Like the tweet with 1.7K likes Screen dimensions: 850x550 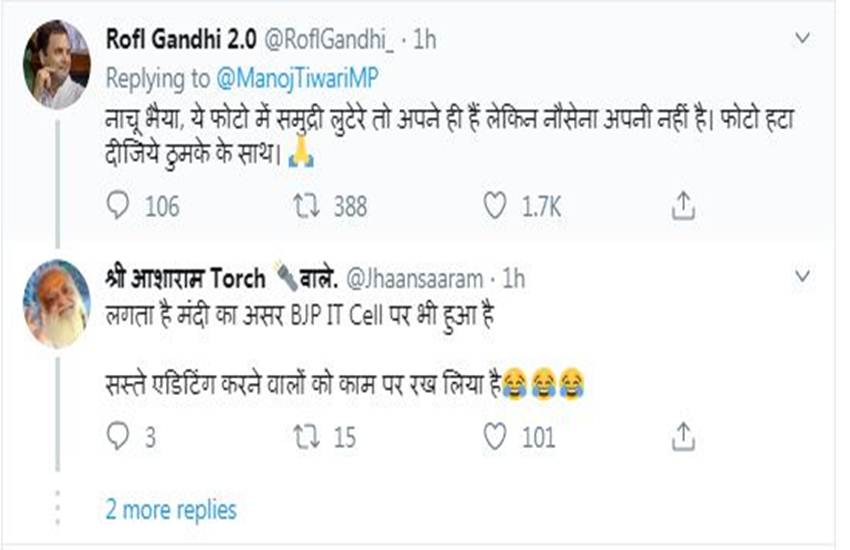(x=495, y=206)
